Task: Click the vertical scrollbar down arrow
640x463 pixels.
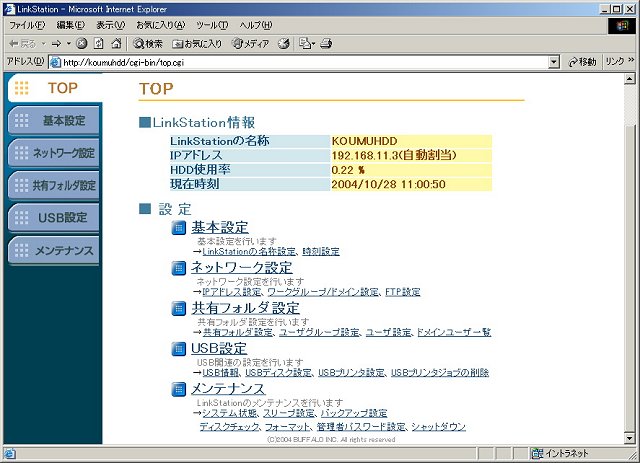Action: click(x=629, y=439)
